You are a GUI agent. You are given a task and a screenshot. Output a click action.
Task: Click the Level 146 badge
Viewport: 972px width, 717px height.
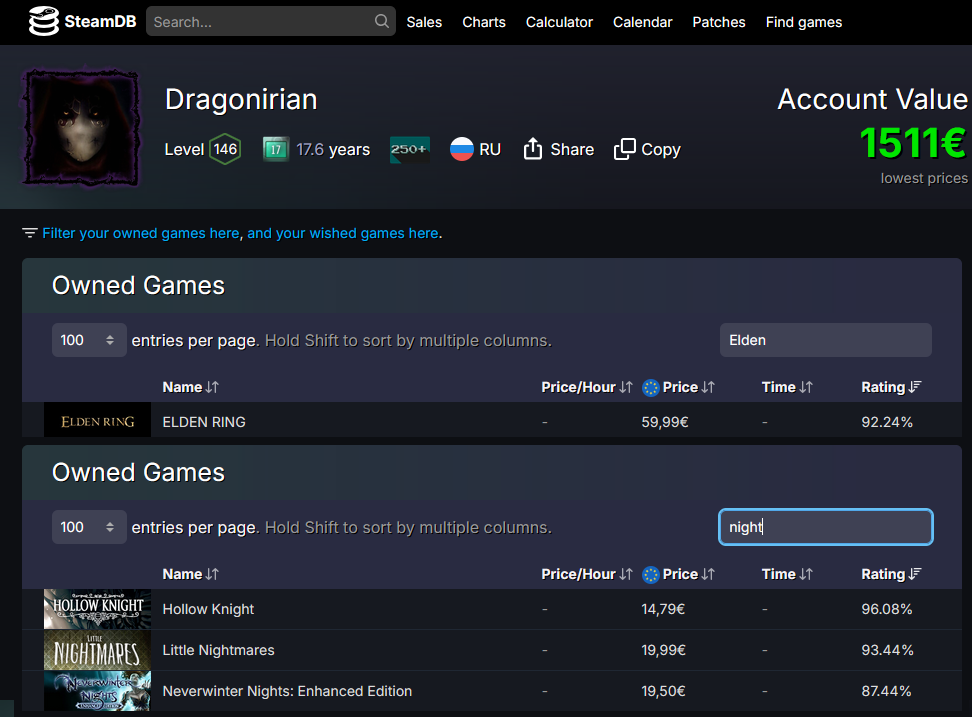click(225, 149)
